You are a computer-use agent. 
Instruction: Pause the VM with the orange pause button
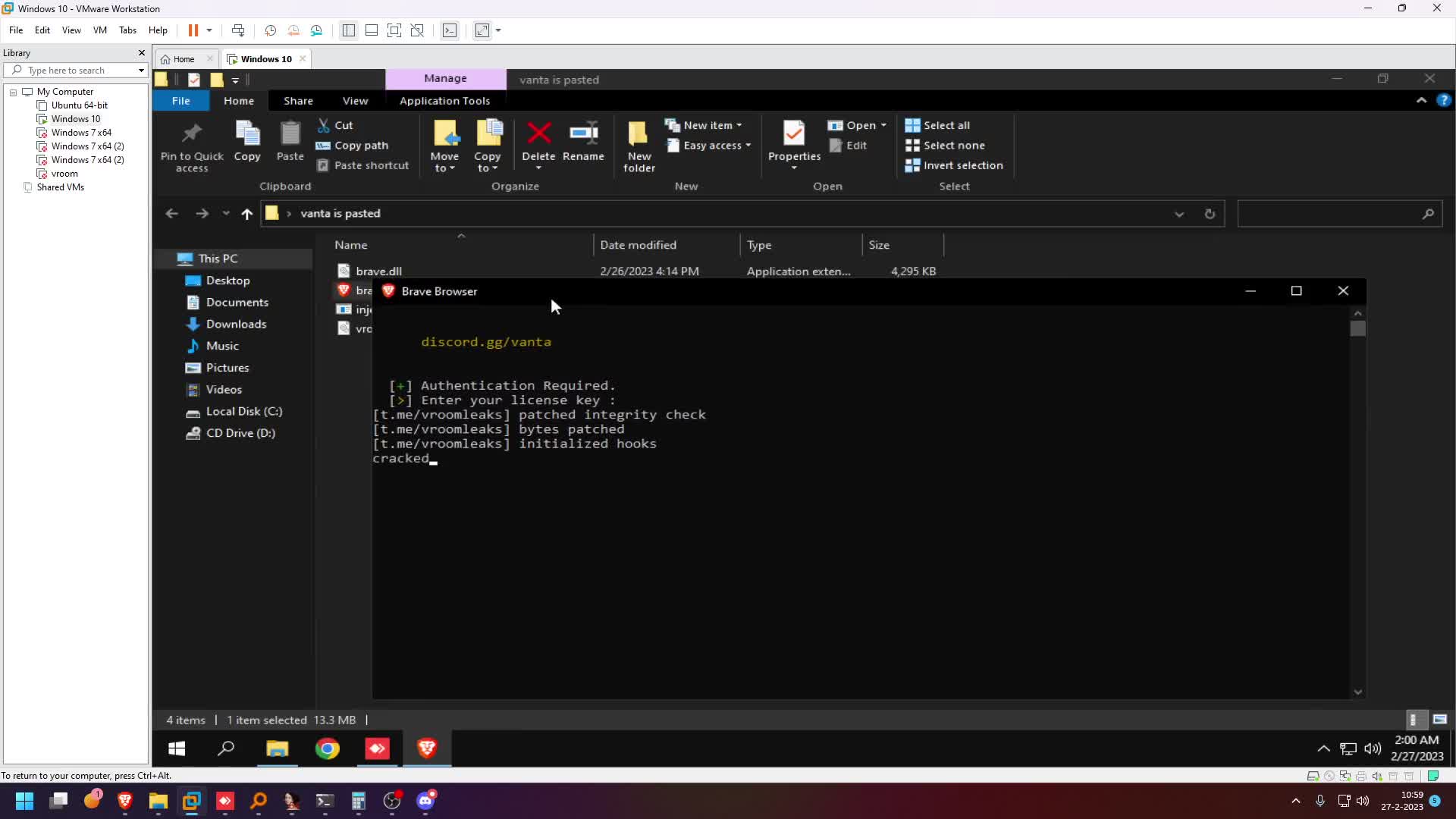pos(193,30)
